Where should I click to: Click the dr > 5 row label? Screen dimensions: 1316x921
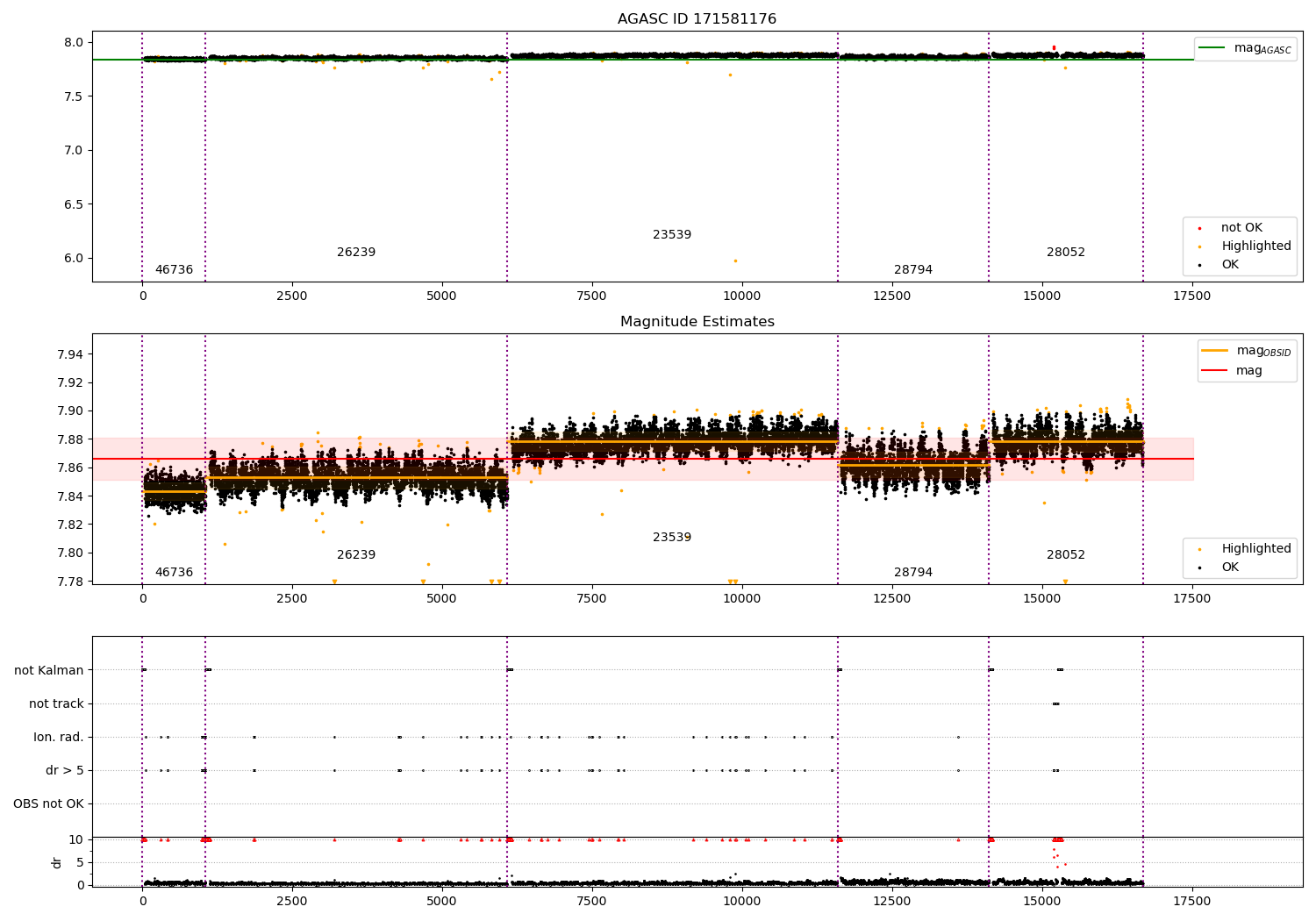pyautogui.click(x=65, y=771)
